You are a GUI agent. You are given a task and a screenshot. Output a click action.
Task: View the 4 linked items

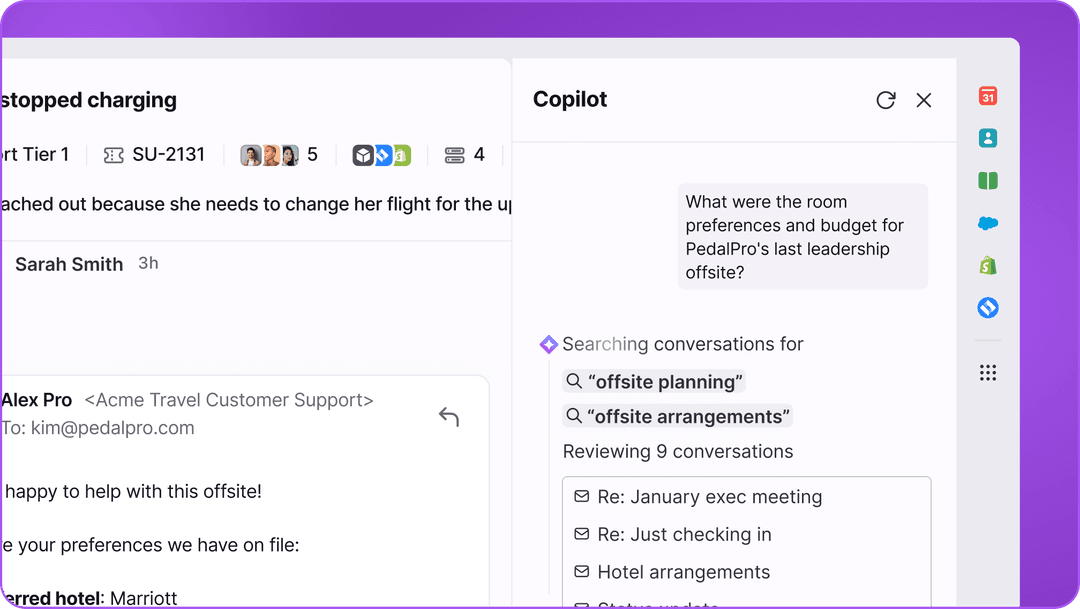coord(465,155)
